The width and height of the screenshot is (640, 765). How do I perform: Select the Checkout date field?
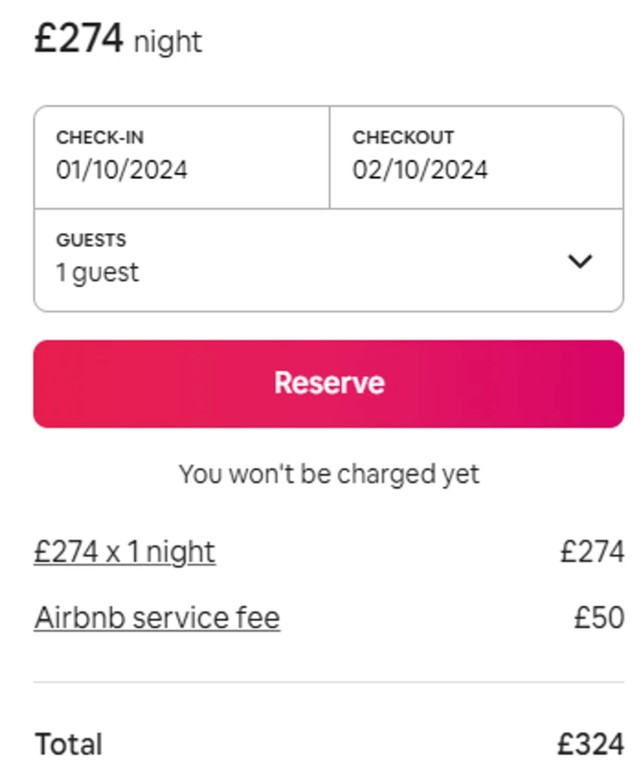coord(476,157)
